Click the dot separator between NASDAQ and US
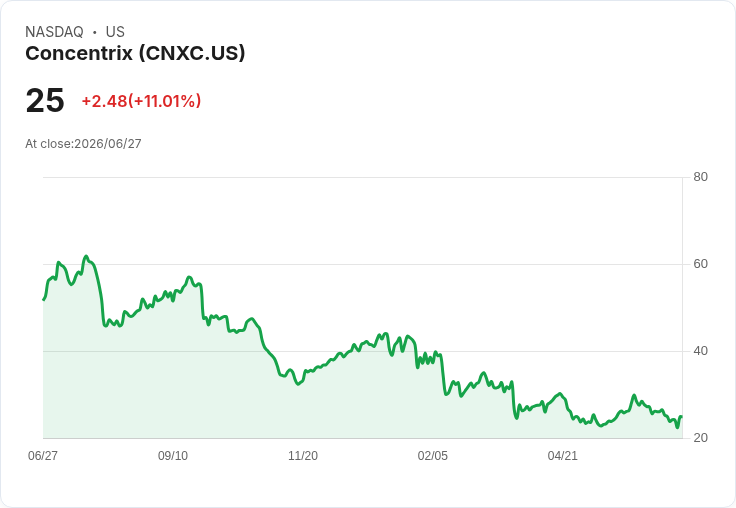Screen dimensions: 736x508 coord(95,32)
